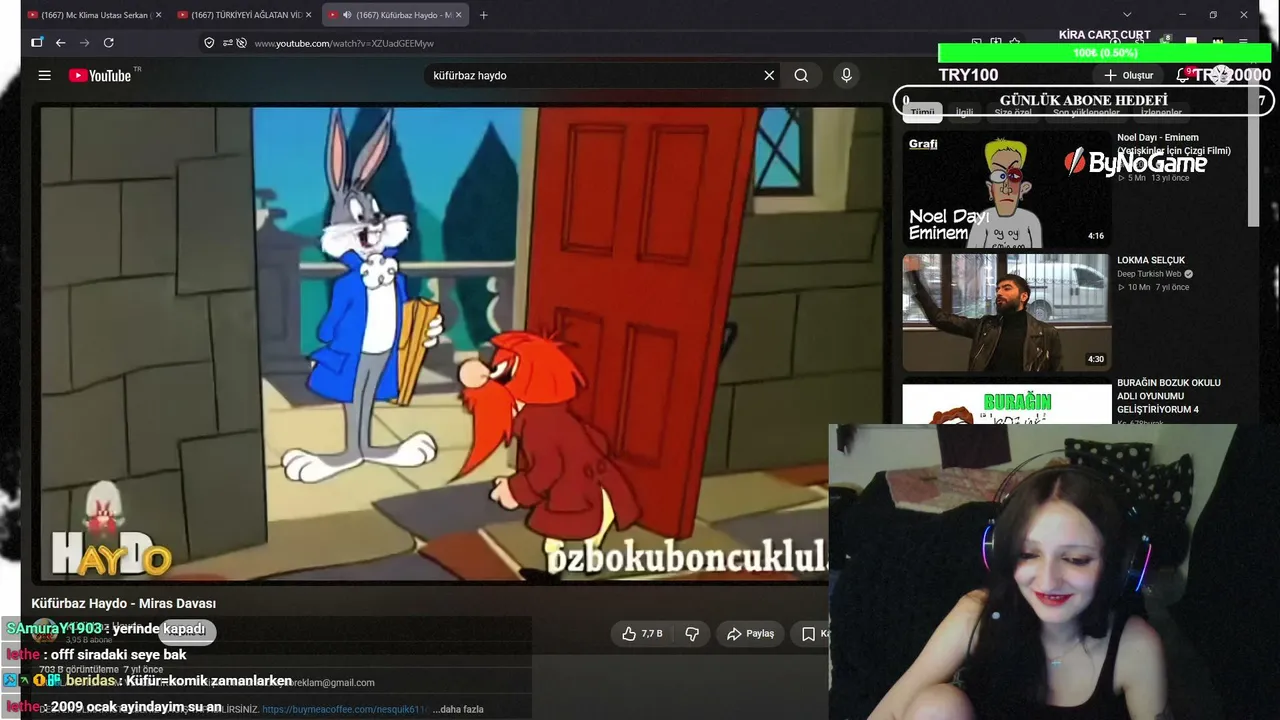Go to the YouTube home logo
The width and height of the screenshot is (1280, 720).
point(100,75)
